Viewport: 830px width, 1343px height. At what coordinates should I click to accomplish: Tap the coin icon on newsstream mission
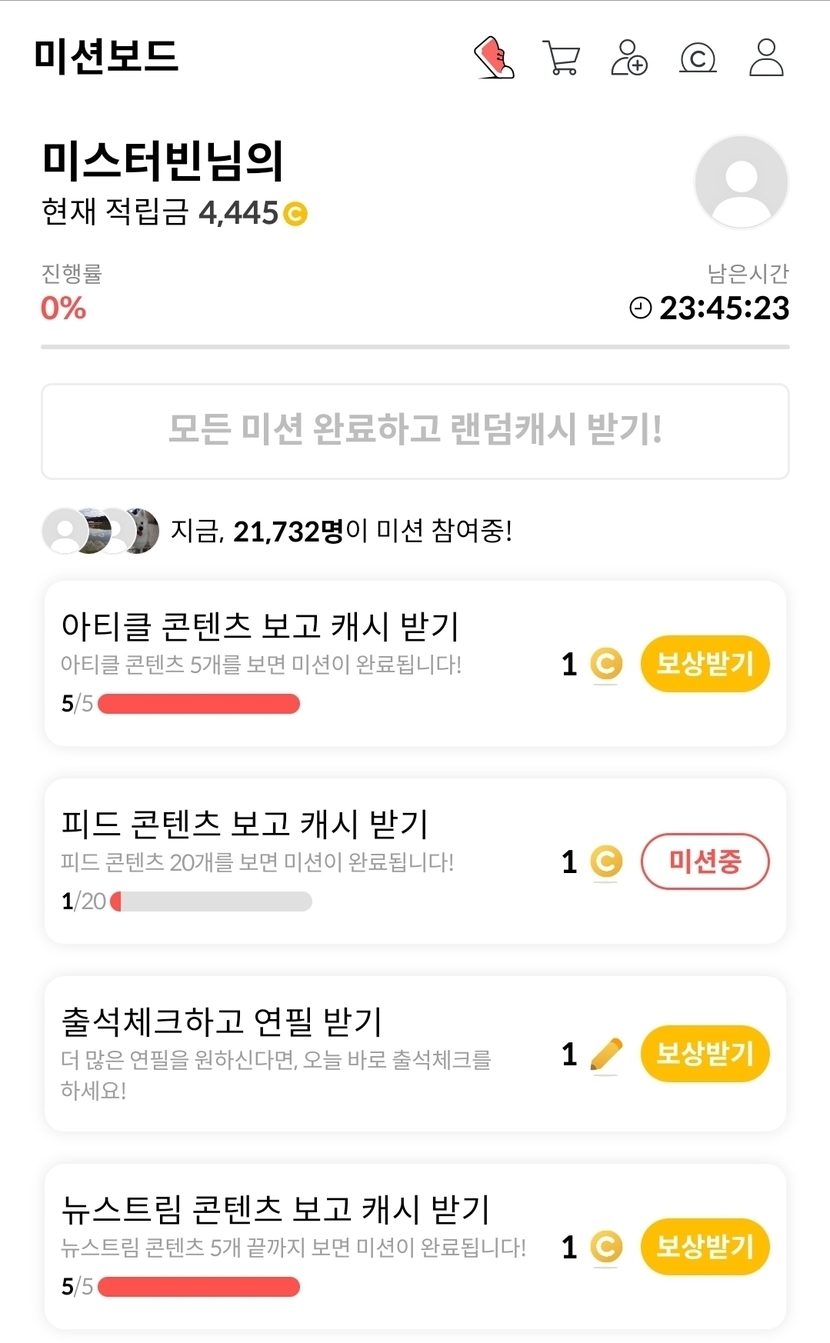pos(605,1247)
